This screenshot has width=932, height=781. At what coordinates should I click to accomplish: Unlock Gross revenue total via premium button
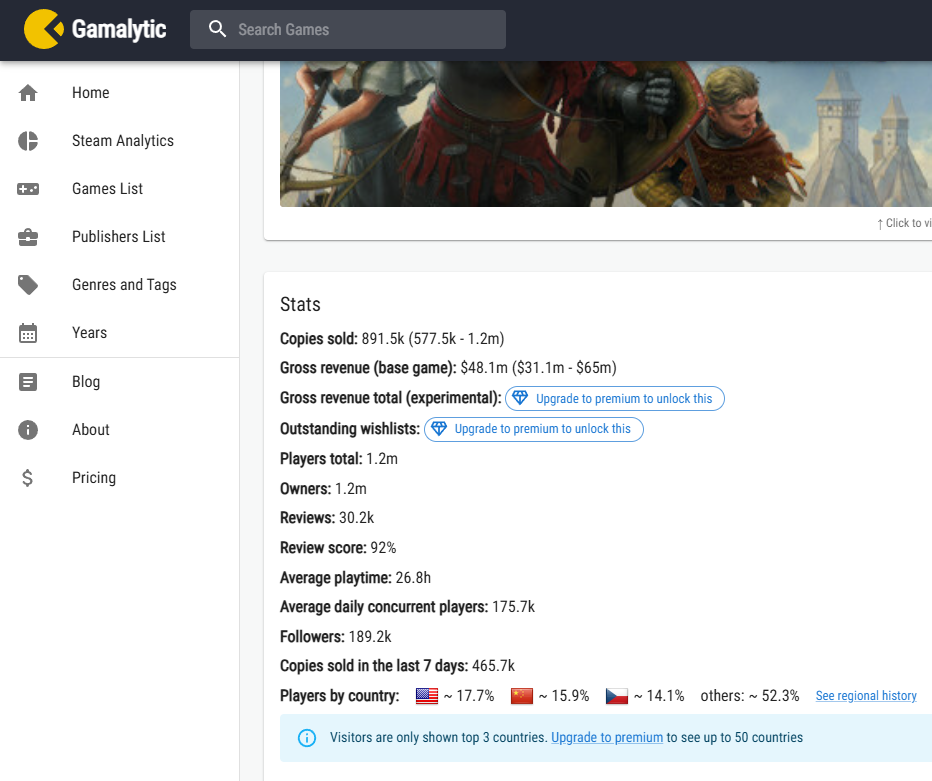pyautogui.click(x=615, y=398)
